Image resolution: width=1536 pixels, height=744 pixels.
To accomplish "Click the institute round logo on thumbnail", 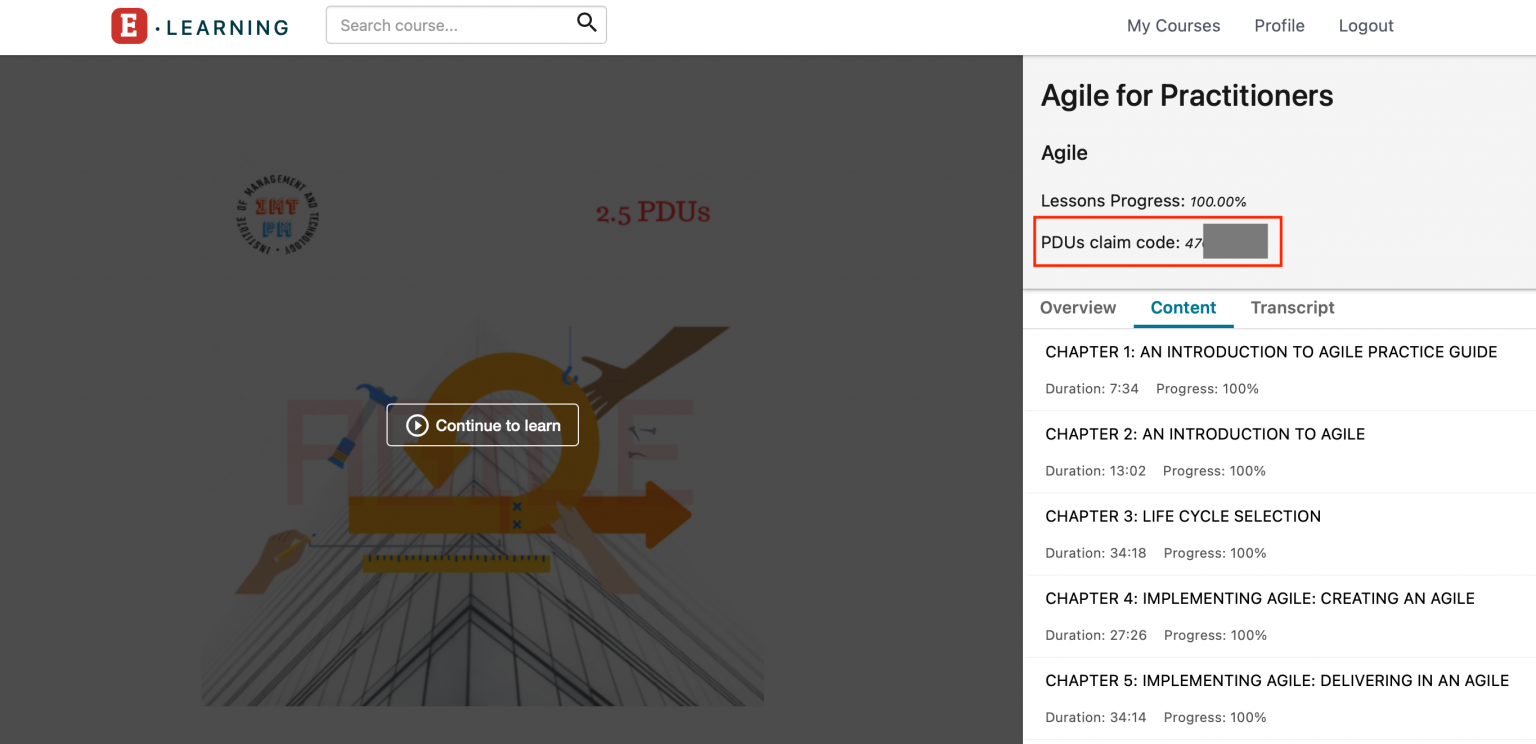I will [x=279, y=214].
